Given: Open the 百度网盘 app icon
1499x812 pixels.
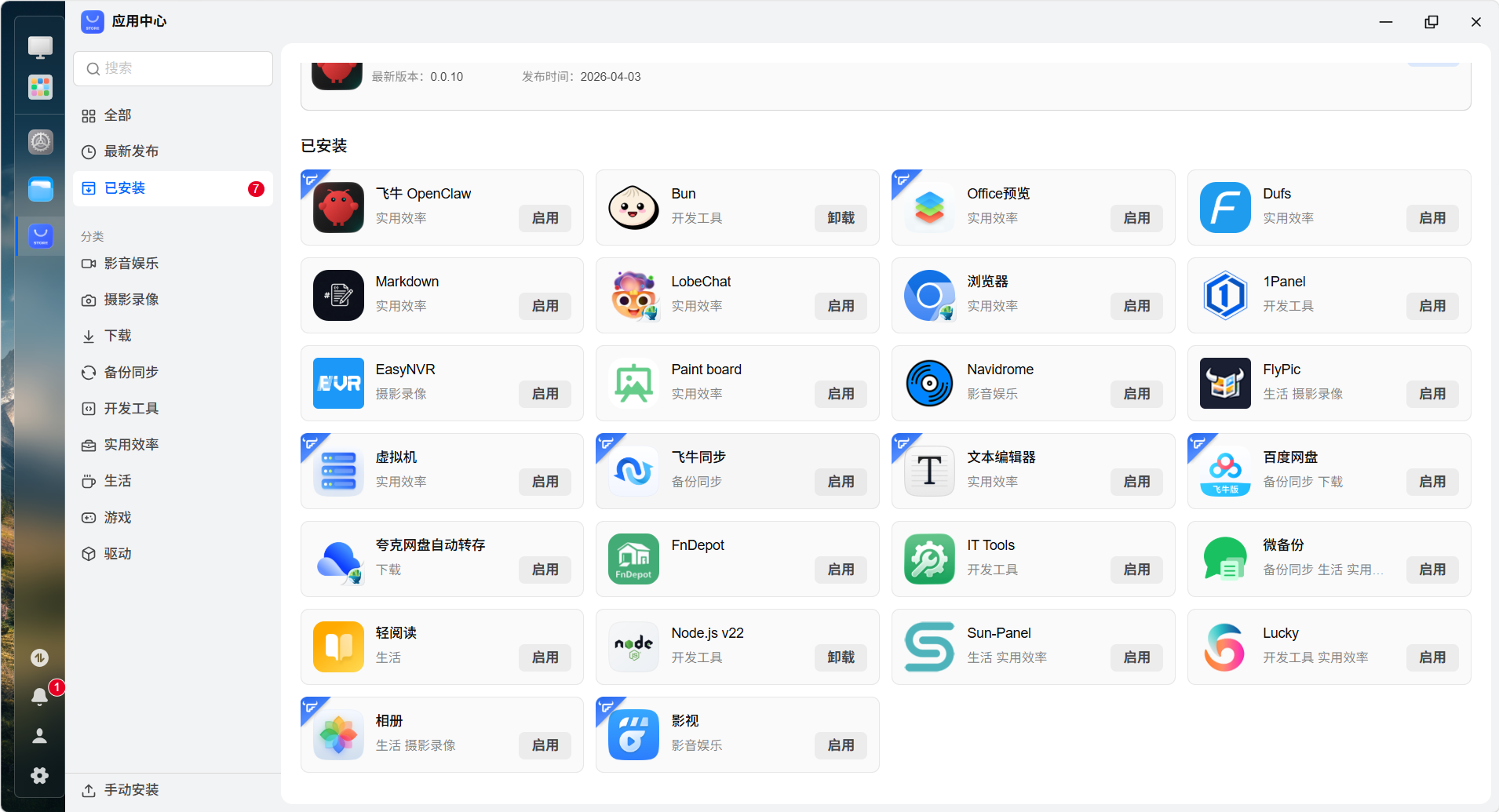Looking at the screenshot, I should 1224,471.
